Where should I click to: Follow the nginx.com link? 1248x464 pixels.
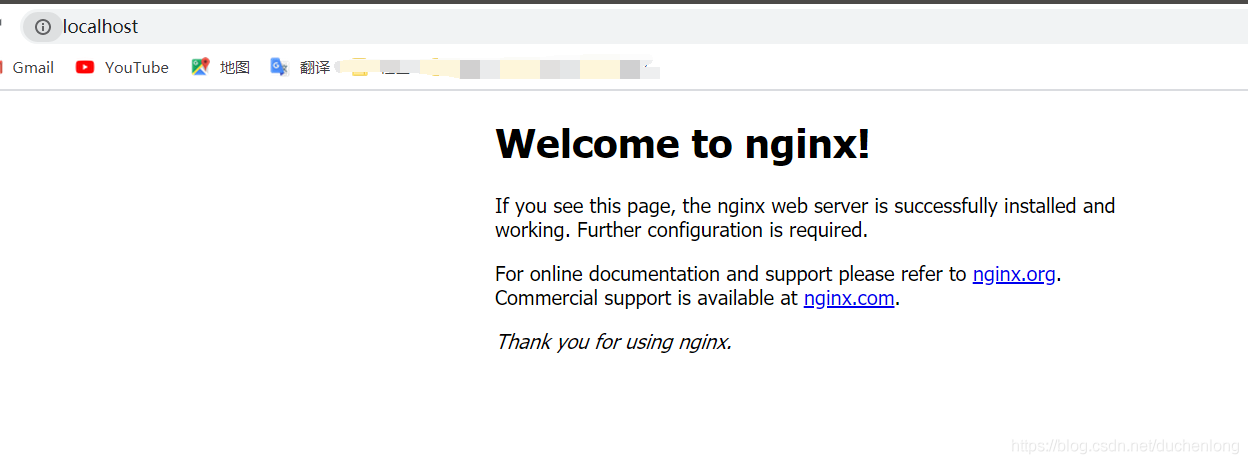point(849,298)
